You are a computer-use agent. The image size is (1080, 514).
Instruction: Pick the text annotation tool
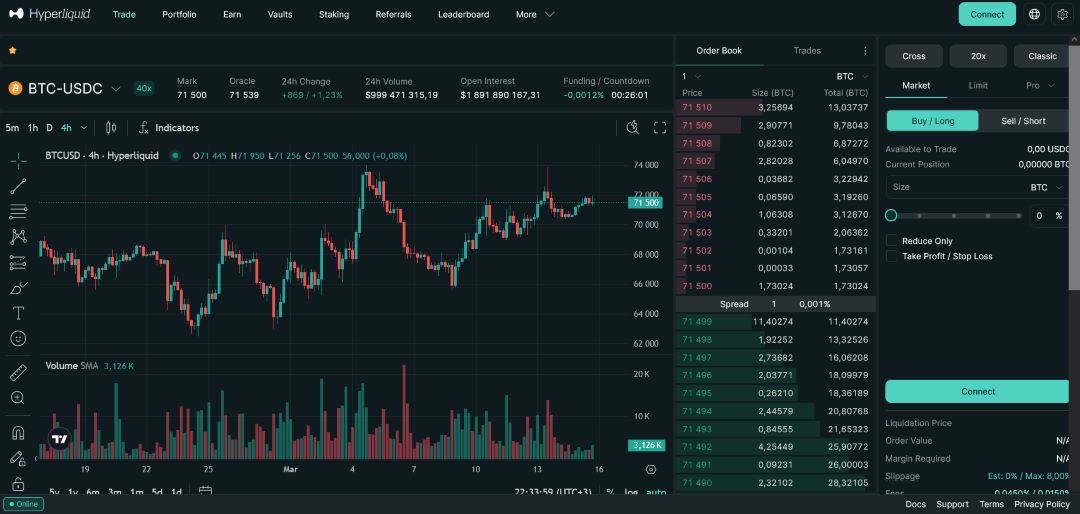[18, 313]
